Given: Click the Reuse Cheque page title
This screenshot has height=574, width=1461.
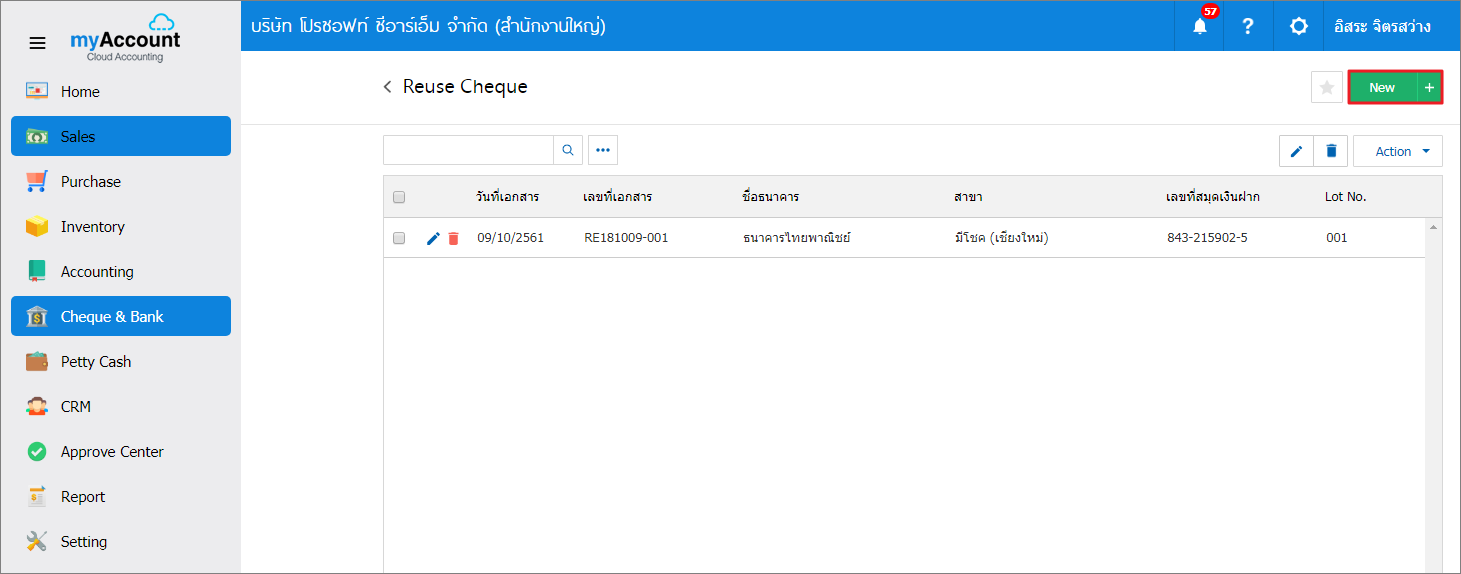Looking at the screenshot, I should [x=465, y=87].
